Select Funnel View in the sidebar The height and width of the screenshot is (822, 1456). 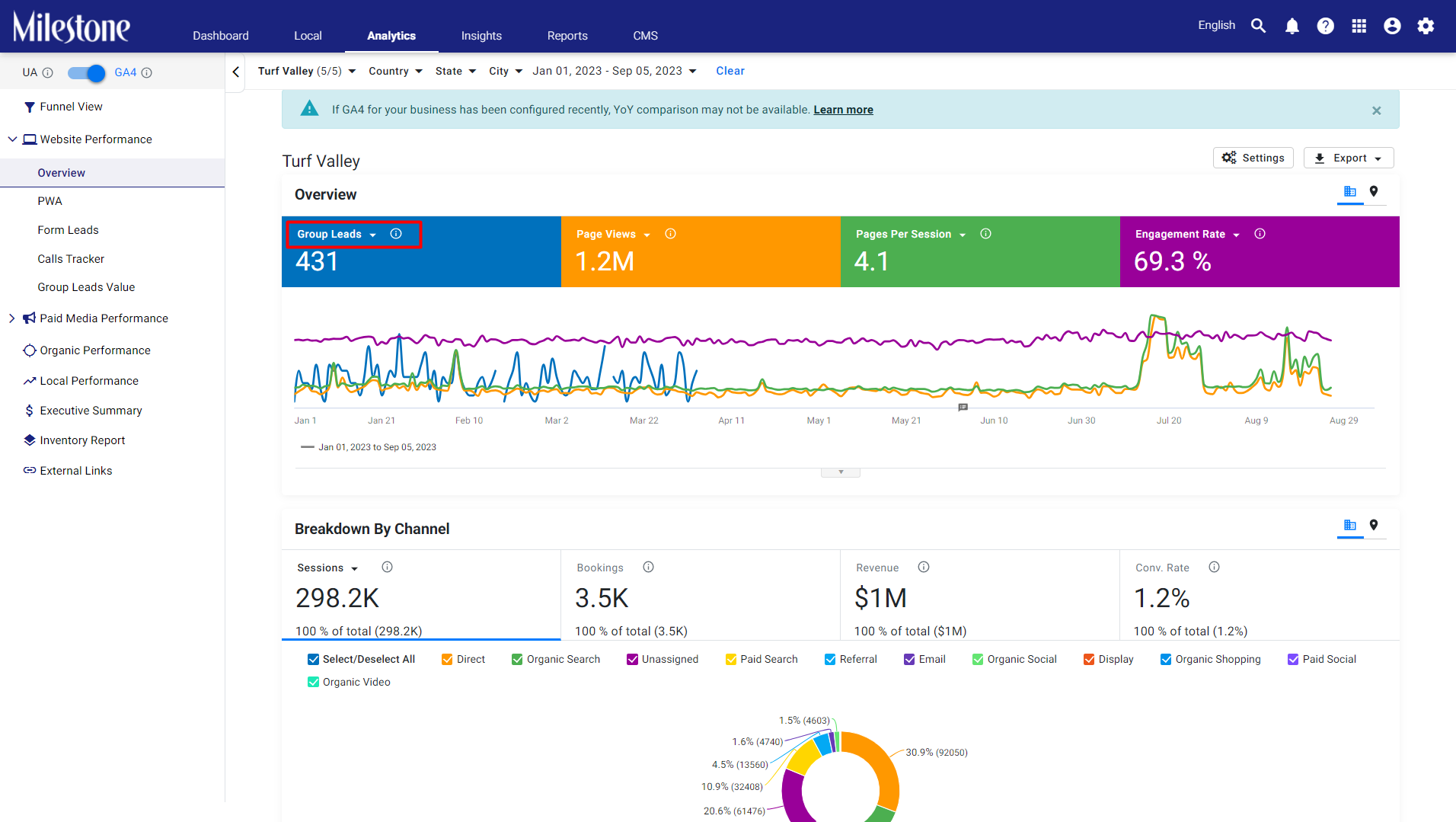71,107
